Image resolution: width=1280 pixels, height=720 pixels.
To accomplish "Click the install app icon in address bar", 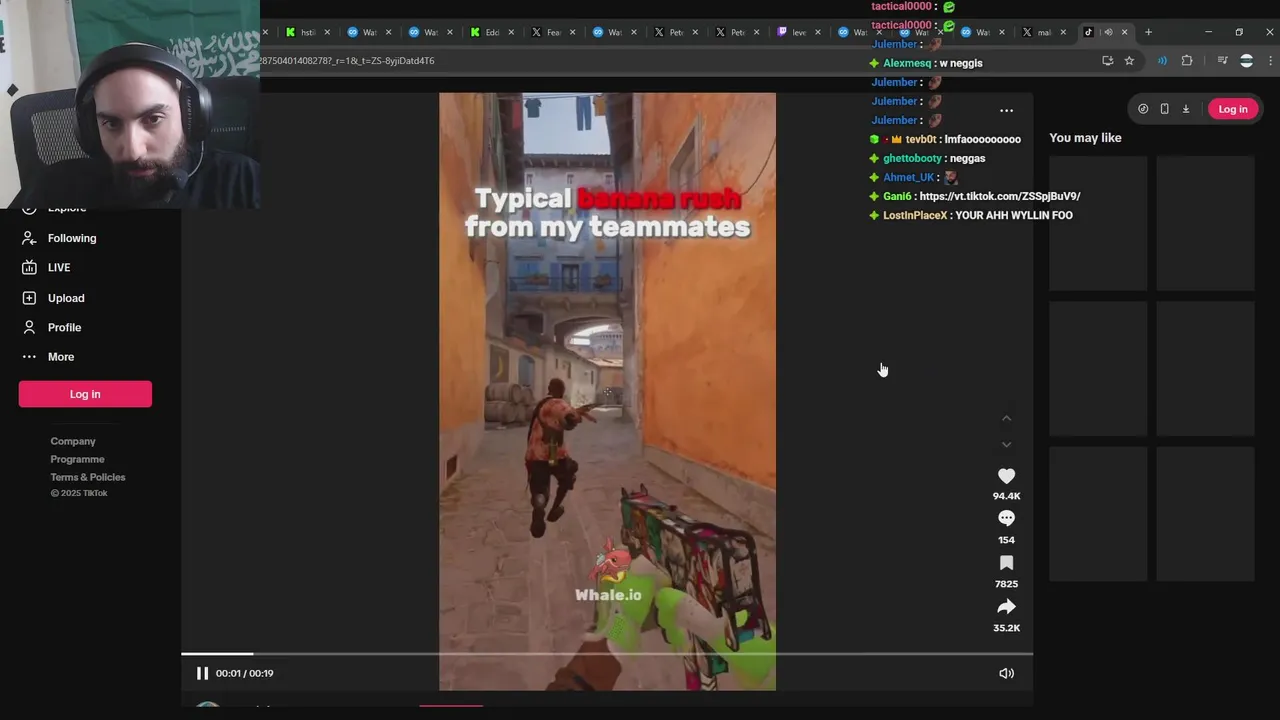I will point(1107,61).
